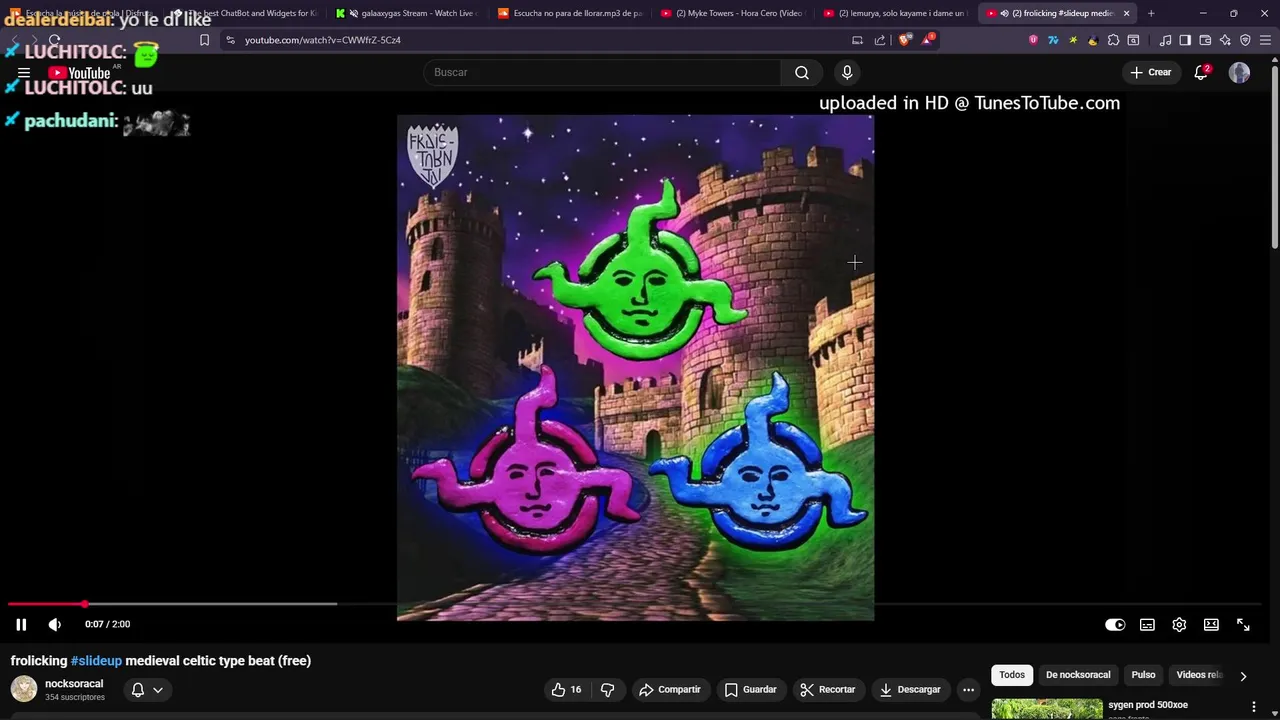Open the Brave VPN shield icon
Image resolution: width=1280 pixels, height=720 pixels.
click(1245, 40)
